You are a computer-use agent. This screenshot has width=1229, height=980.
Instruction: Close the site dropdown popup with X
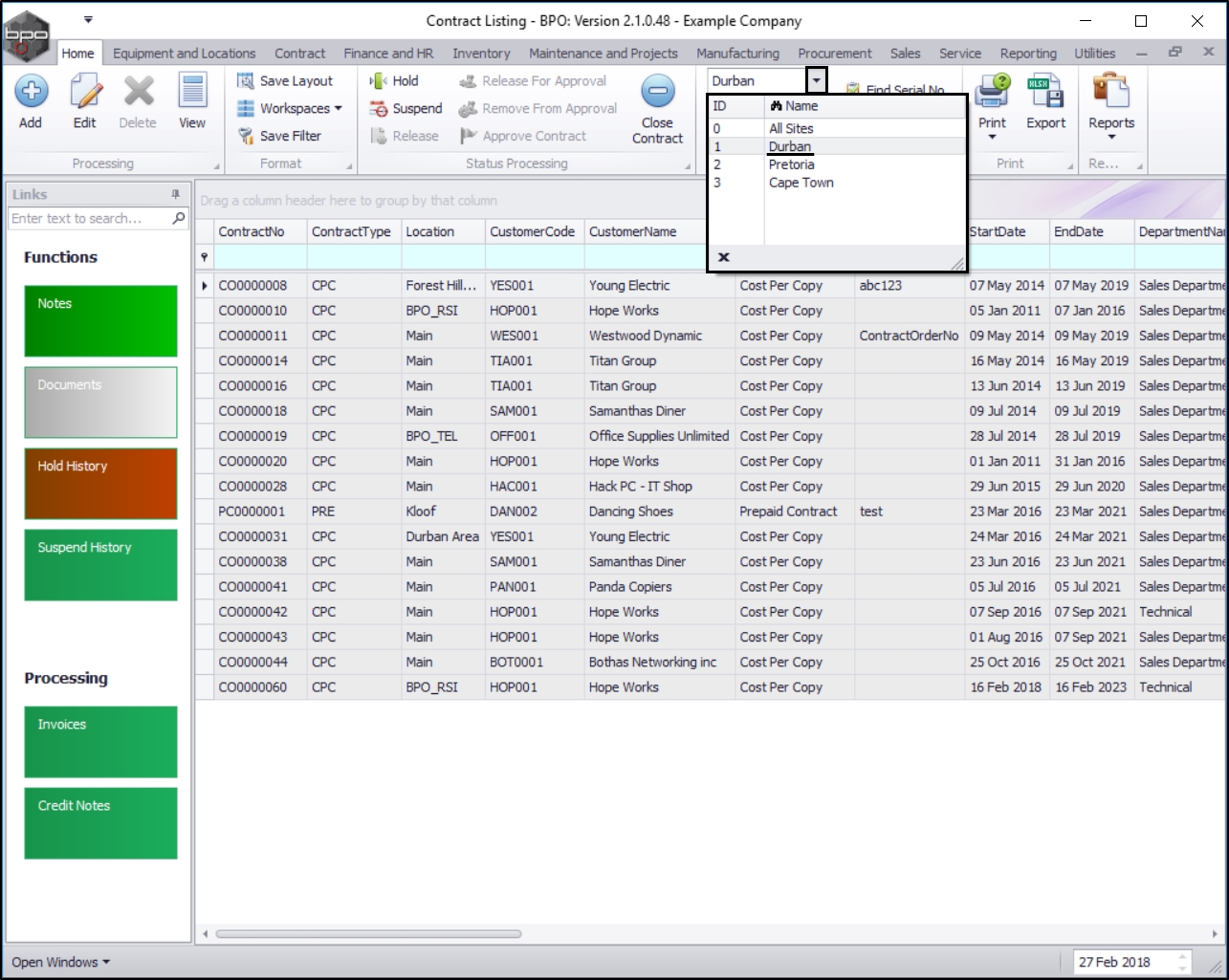(724, 257)
